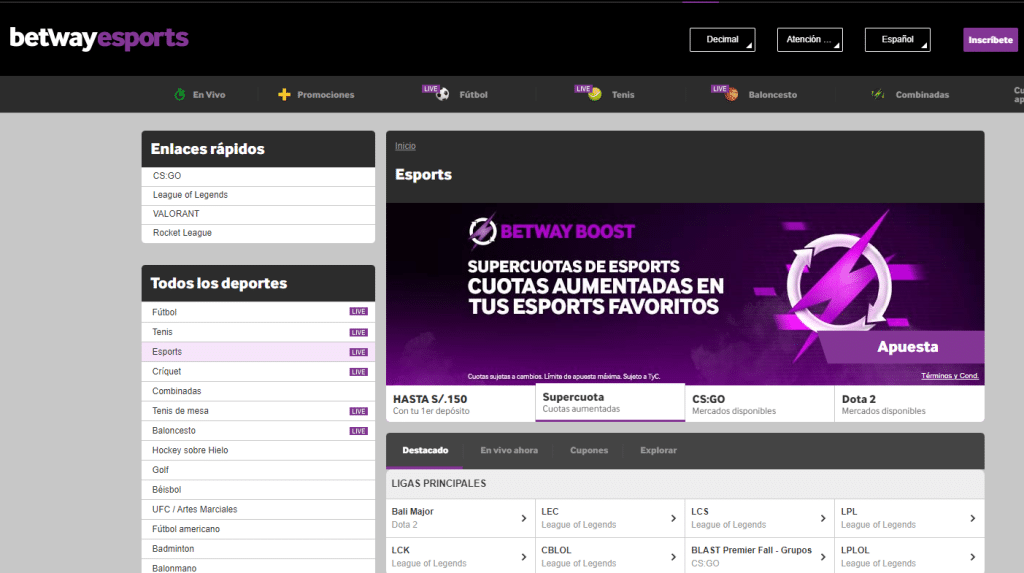Select Badminton in sports list

click(x=258, y=549)
